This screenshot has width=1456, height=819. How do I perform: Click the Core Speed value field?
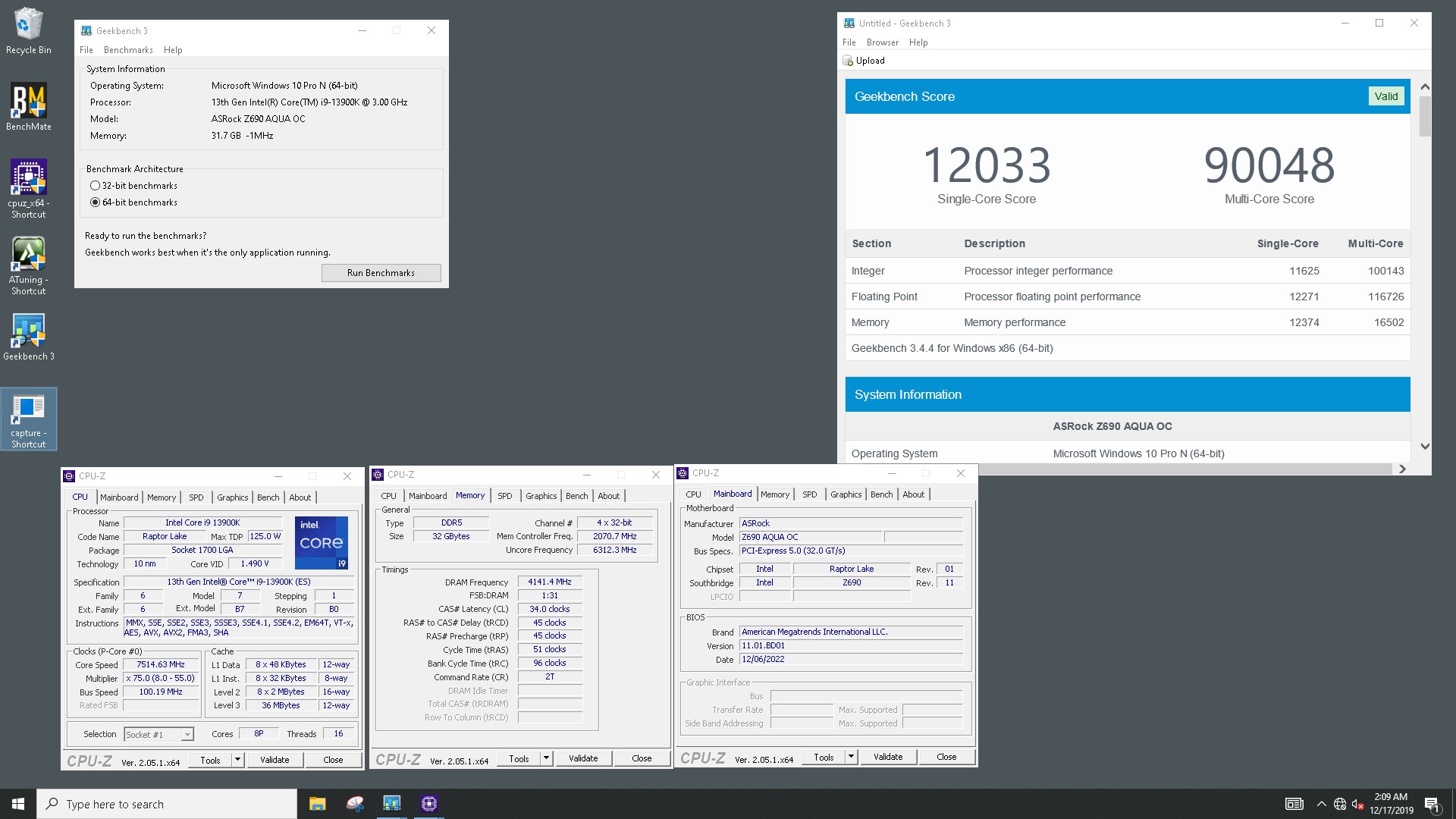tap(161, 664)
